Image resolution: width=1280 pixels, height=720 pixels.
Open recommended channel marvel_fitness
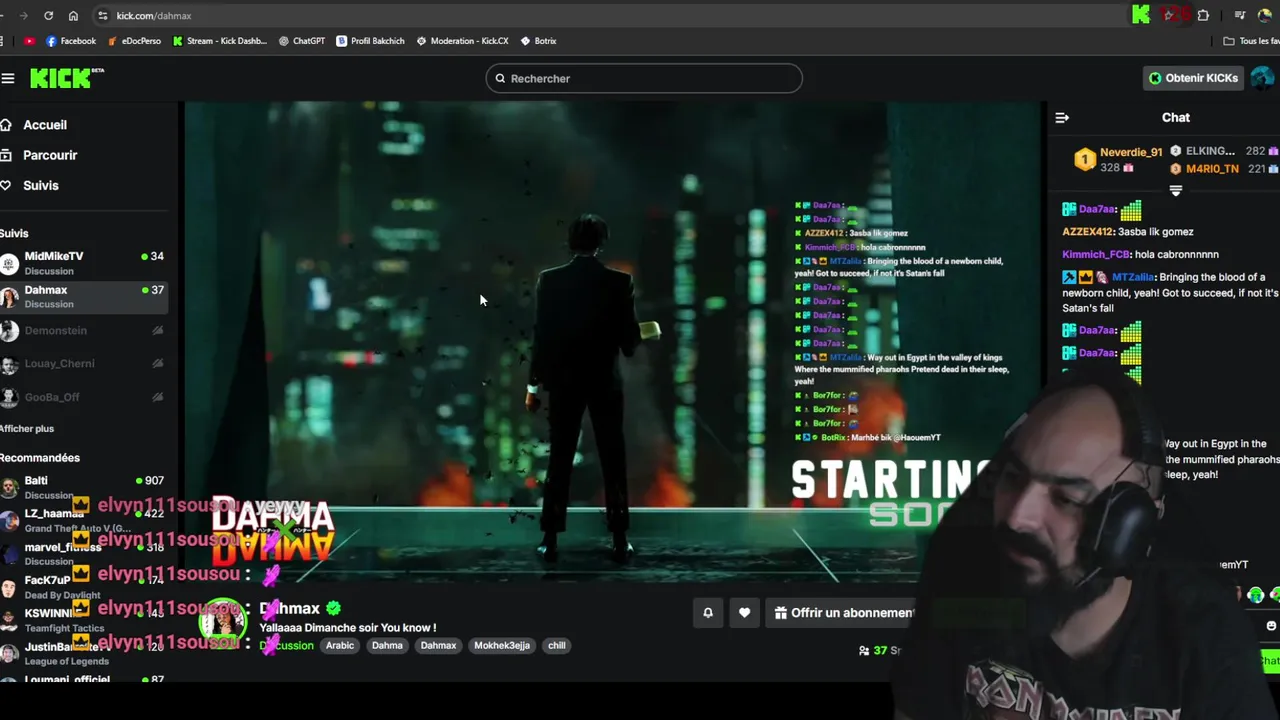(x=83, y=553)
